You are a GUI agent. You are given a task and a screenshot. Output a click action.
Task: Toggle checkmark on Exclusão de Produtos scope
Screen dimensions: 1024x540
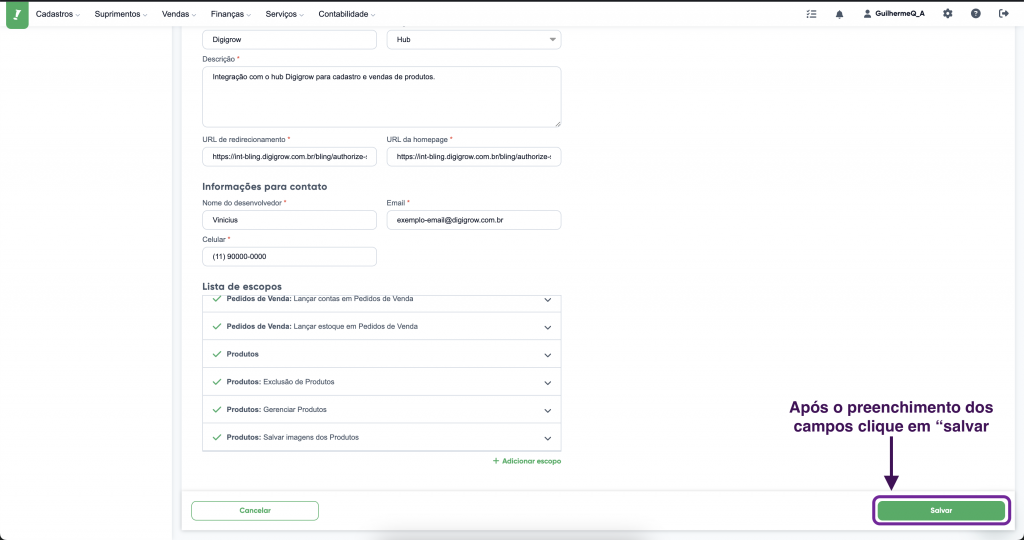coord(216,382)
